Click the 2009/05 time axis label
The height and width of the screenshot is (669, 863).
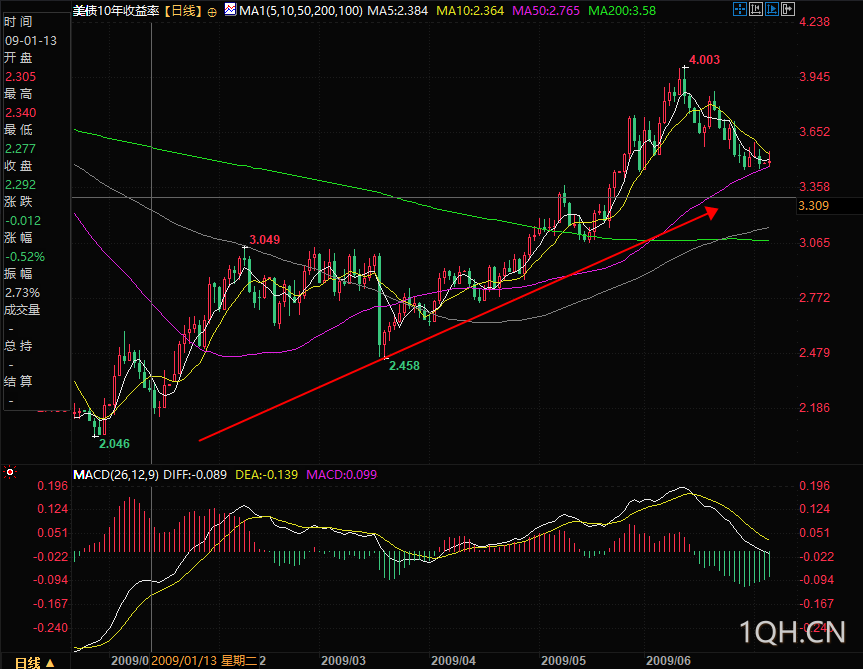click(564, 661)
